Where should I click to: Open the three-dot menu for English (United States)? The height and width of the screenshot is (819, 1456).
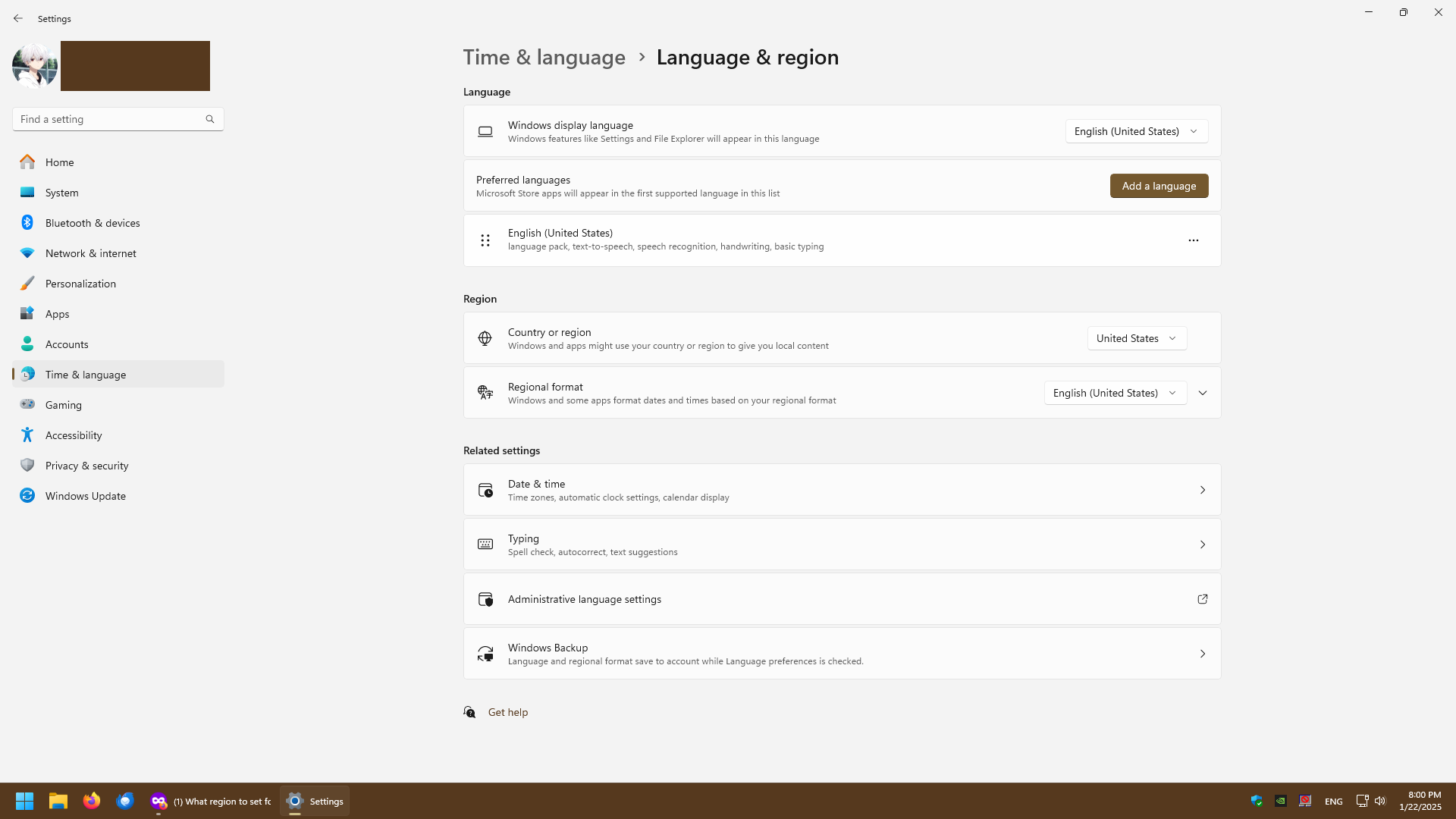[x=1193, y=240]
